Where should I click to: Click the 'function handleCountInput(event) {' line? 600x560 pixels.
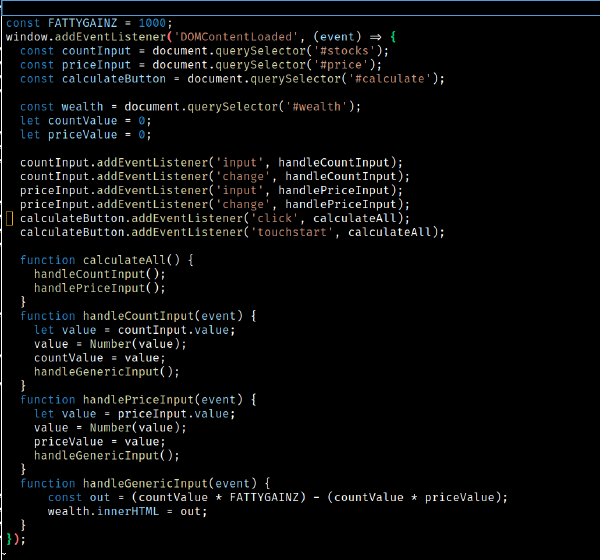[139, 316]
